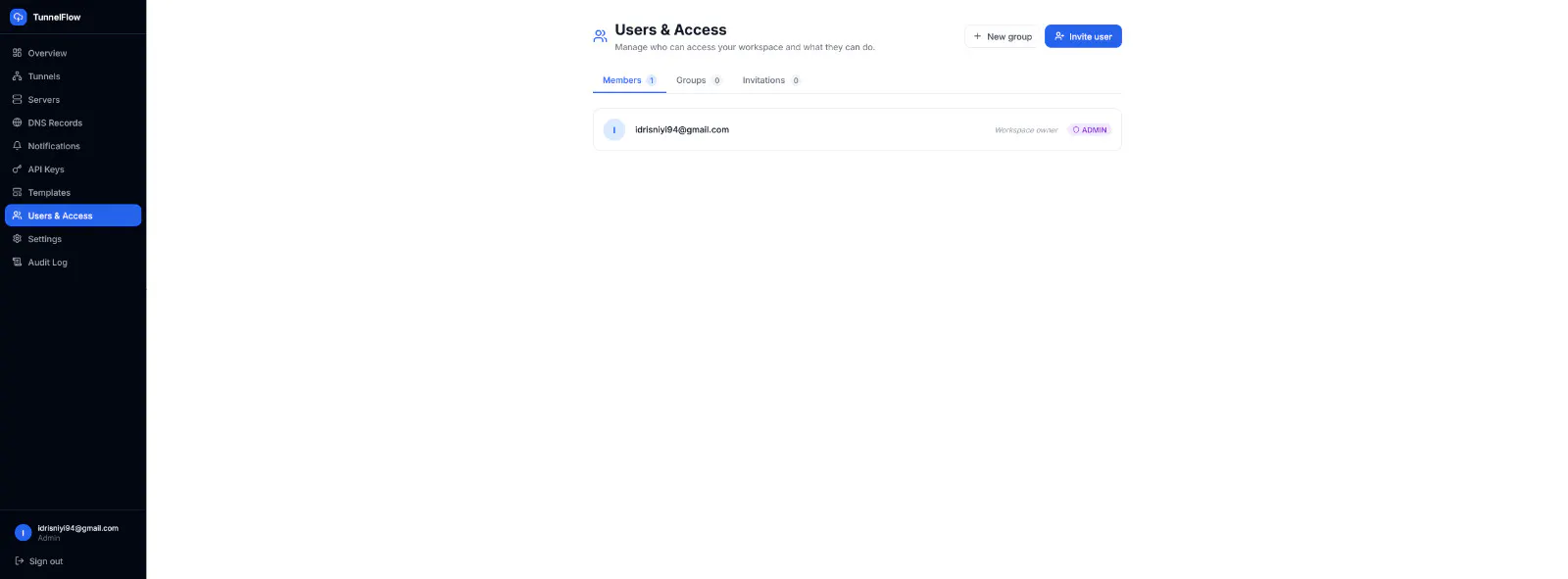Click the shield icon in ADMIN badge
1568x579 pixels.
coord(1076,130)
